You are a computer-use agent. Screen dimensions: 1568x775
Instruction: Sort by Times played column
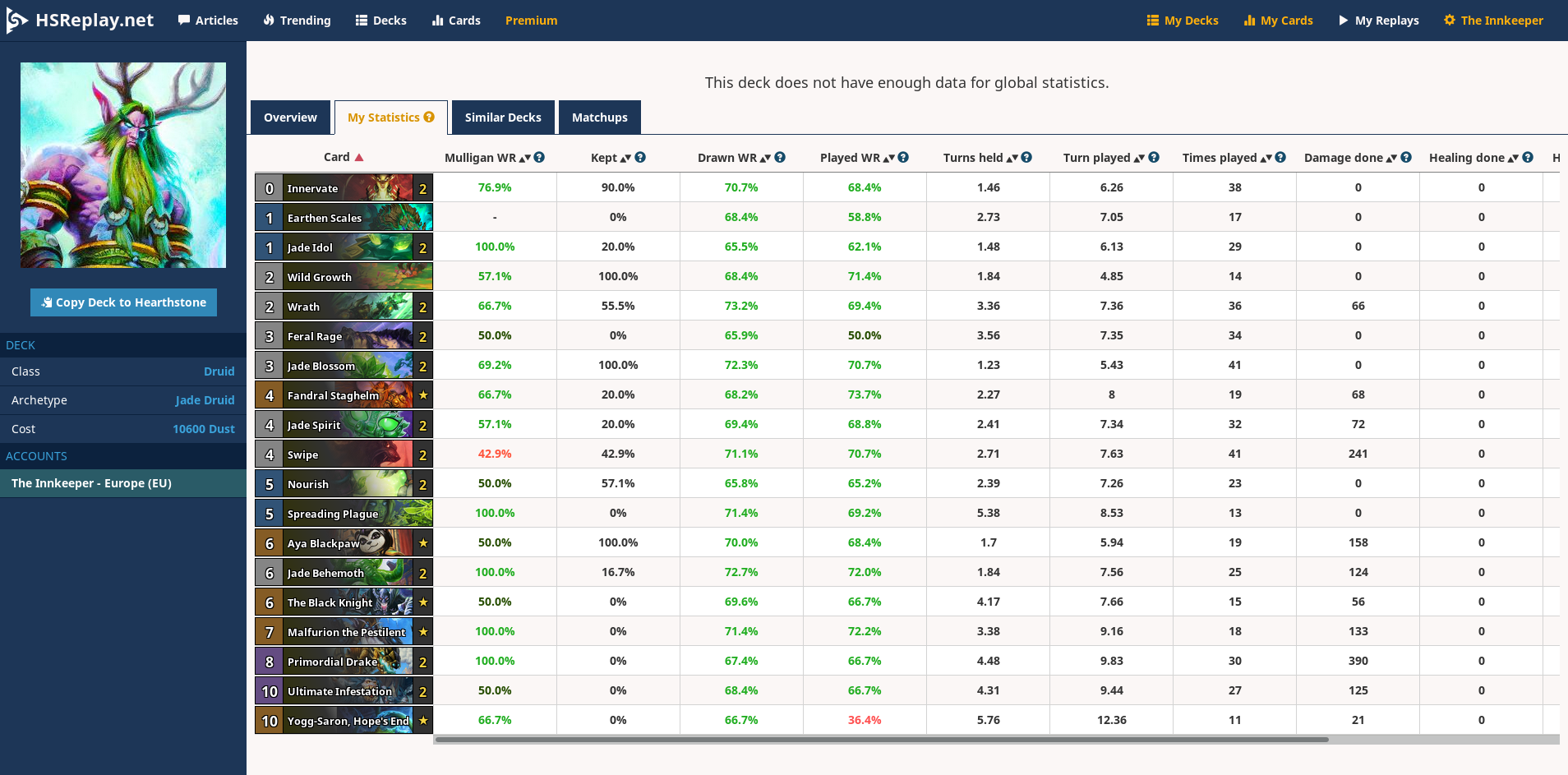(x=1227, y=158)
